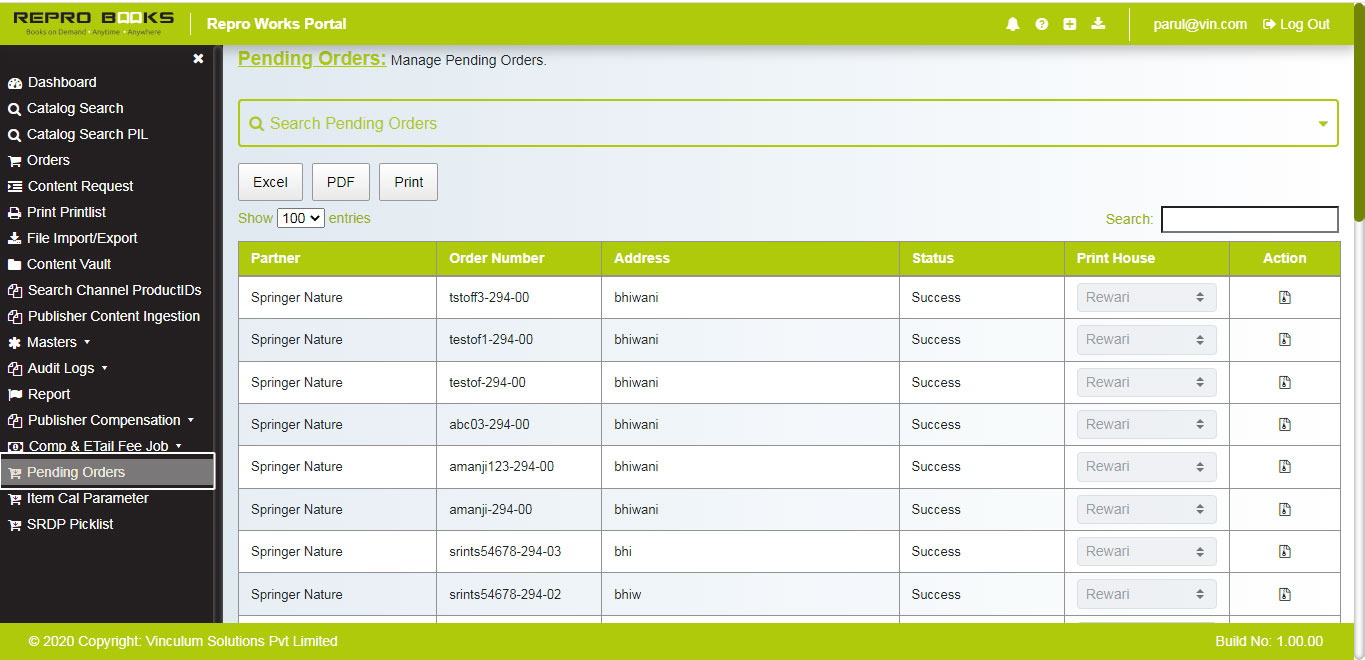Expand the Audit Logs menu
This screenshot has height=660, width=1365.
64,368
